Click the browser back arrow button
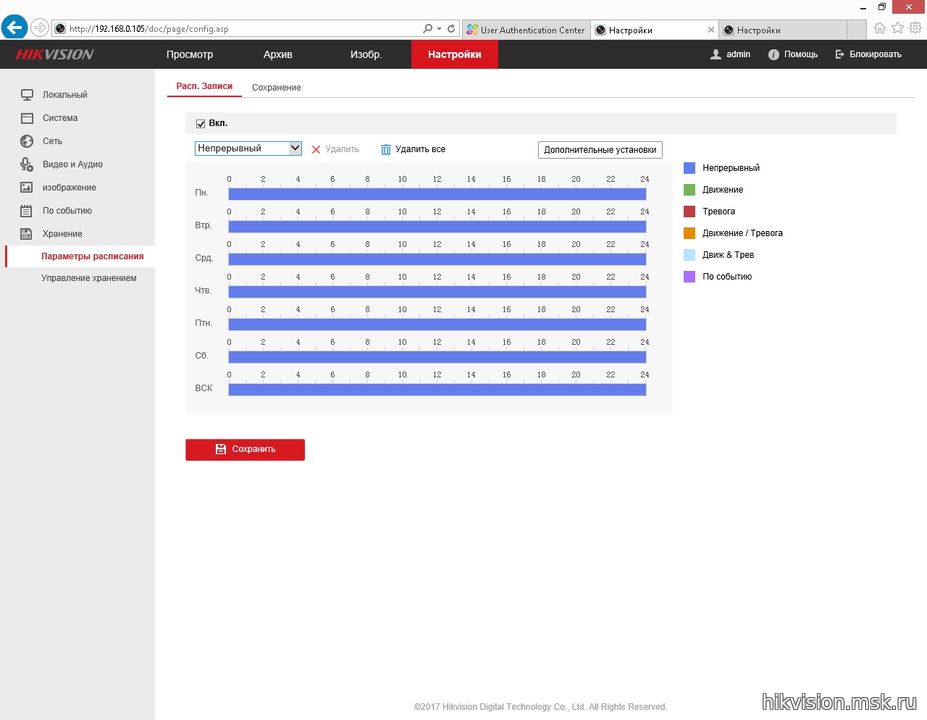Screen dimensions: 927x720 click(14, 27)
